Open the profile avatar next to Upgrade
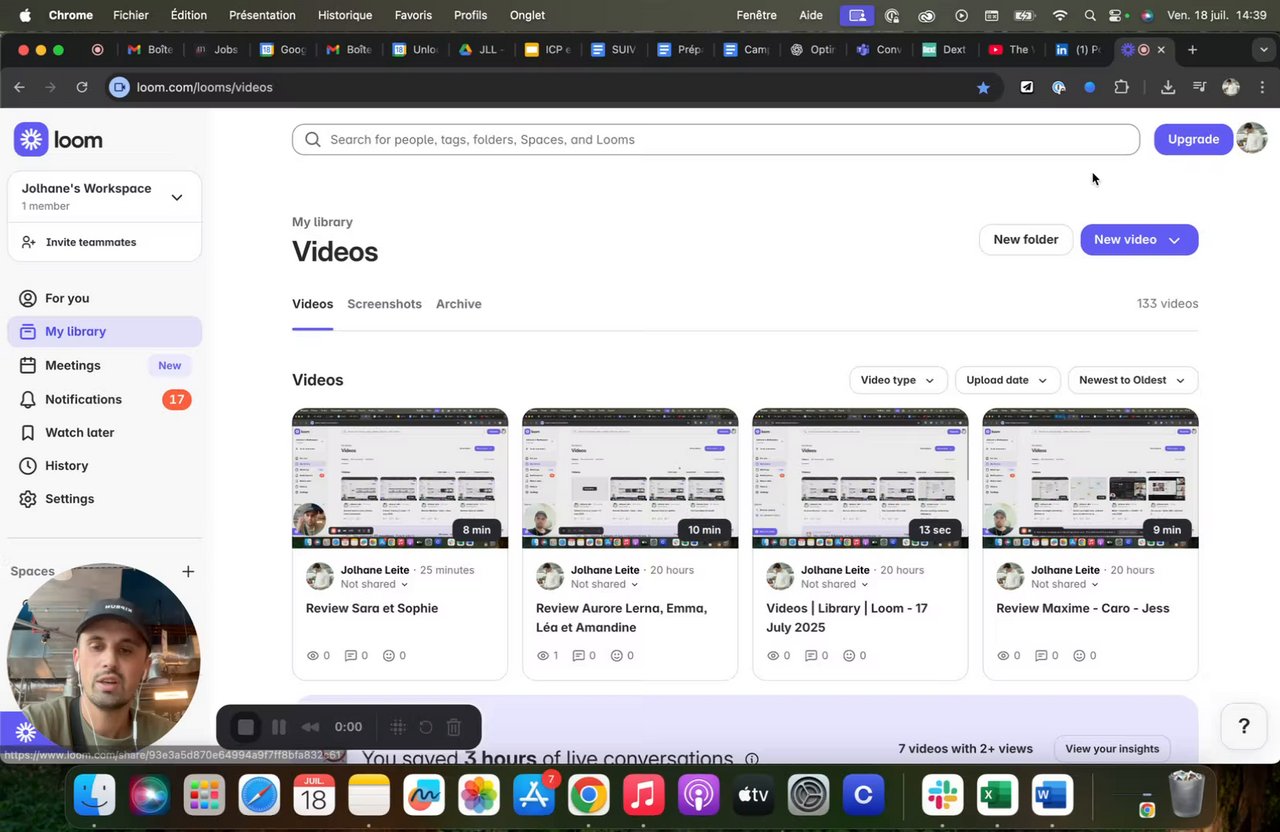This screenshot has height=832, width=1280. coord(1252,138)
